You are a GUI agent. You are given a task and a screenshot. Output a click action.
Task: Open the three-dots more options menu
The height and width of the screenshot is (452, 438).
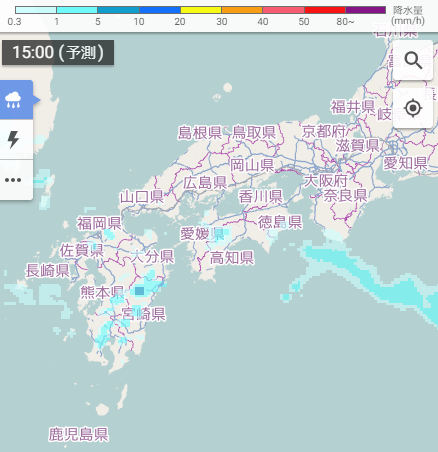[x=13, y=180]
